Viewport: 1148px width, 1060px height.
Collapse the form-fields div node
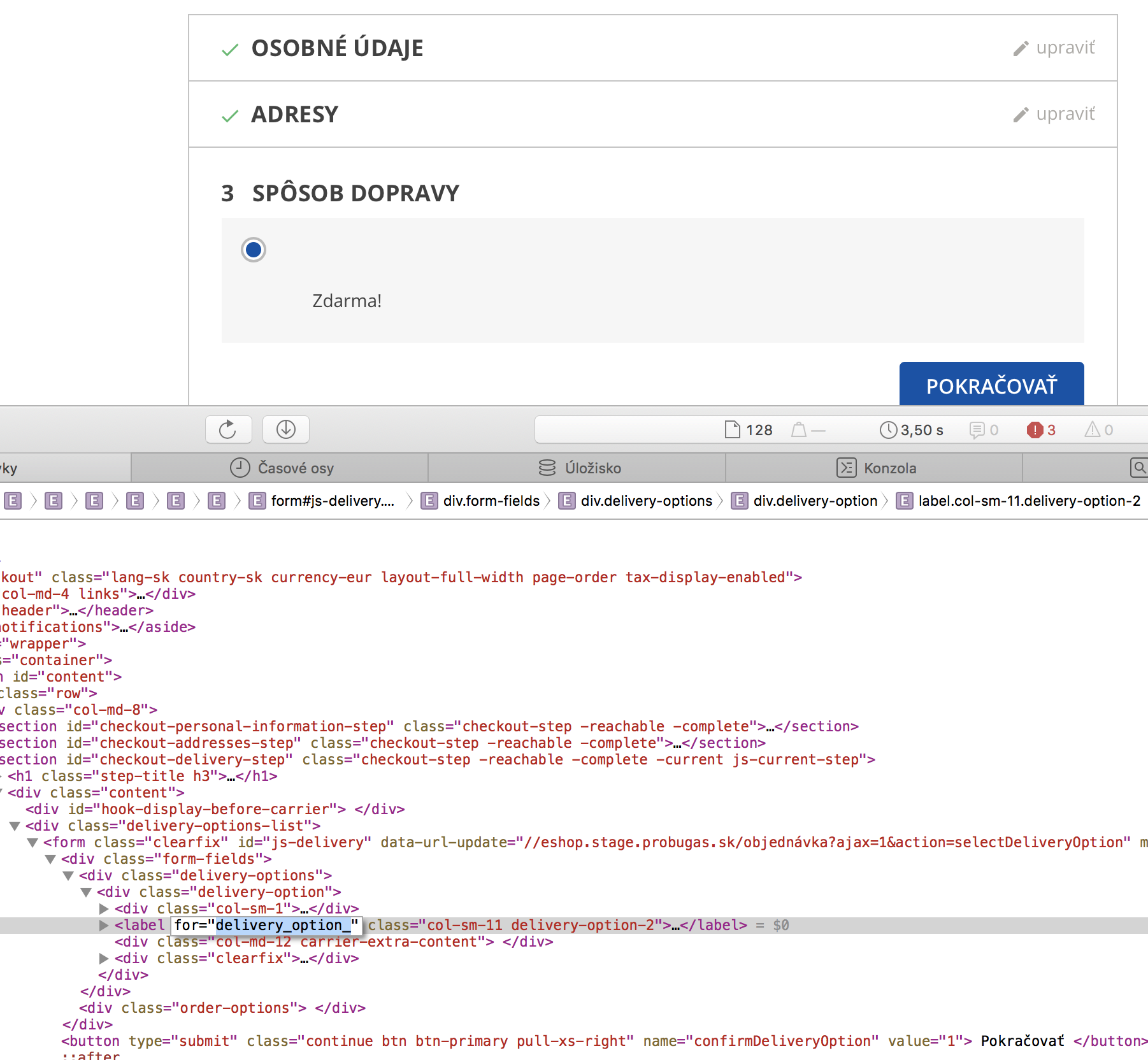point(50,859)
